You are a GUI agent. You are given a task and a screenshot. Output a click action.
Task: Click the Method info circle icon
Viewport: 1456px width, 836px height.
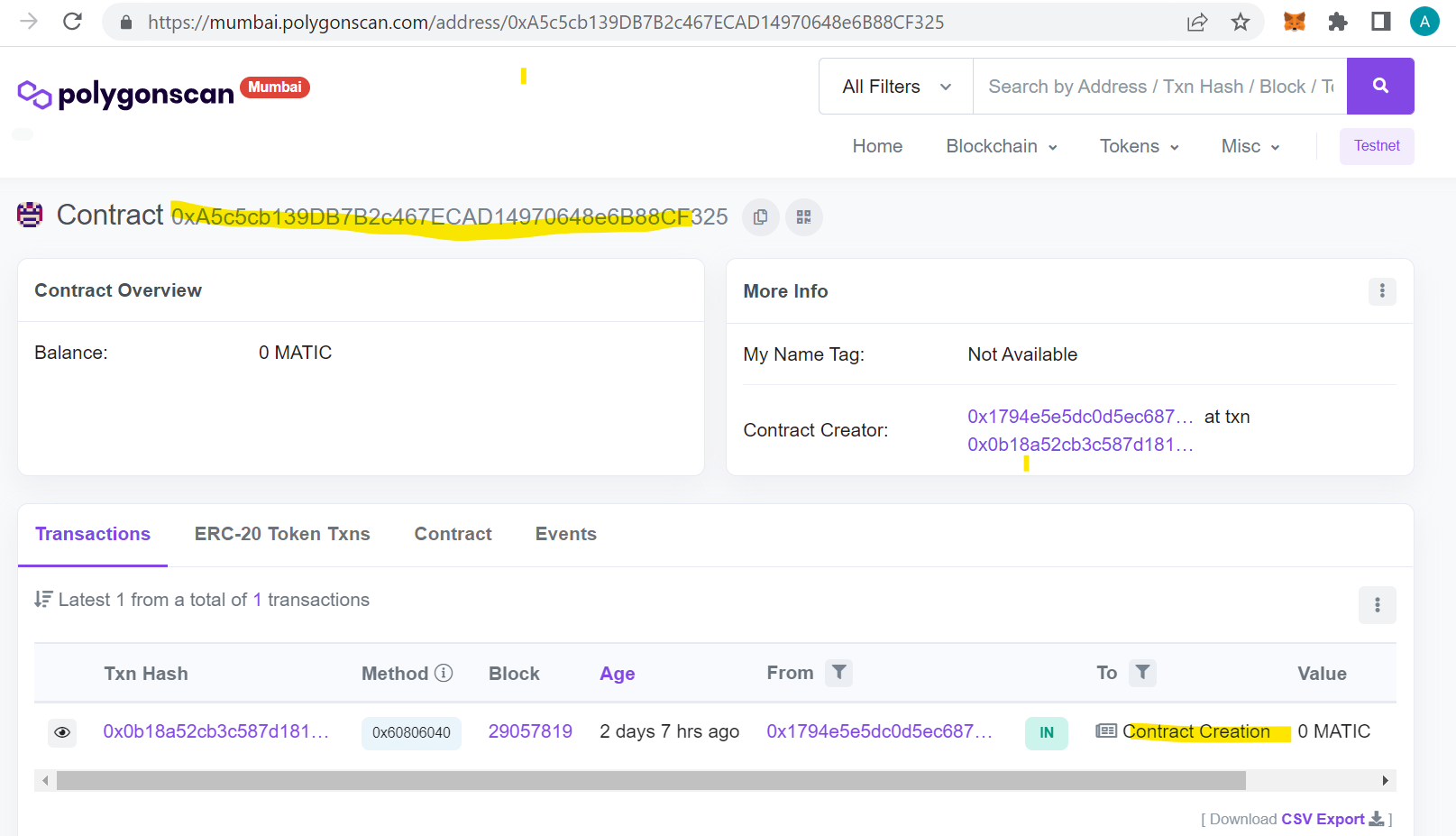pyautogui.click(x=444, y=673)
